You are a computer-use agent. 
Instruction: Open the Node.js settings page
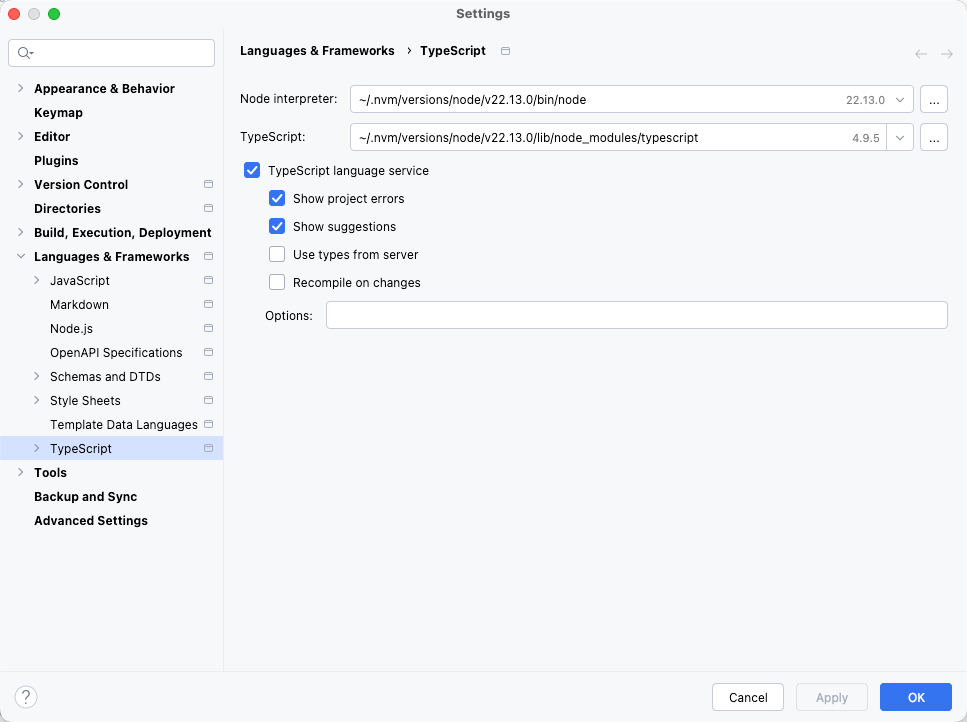[71, 329]
